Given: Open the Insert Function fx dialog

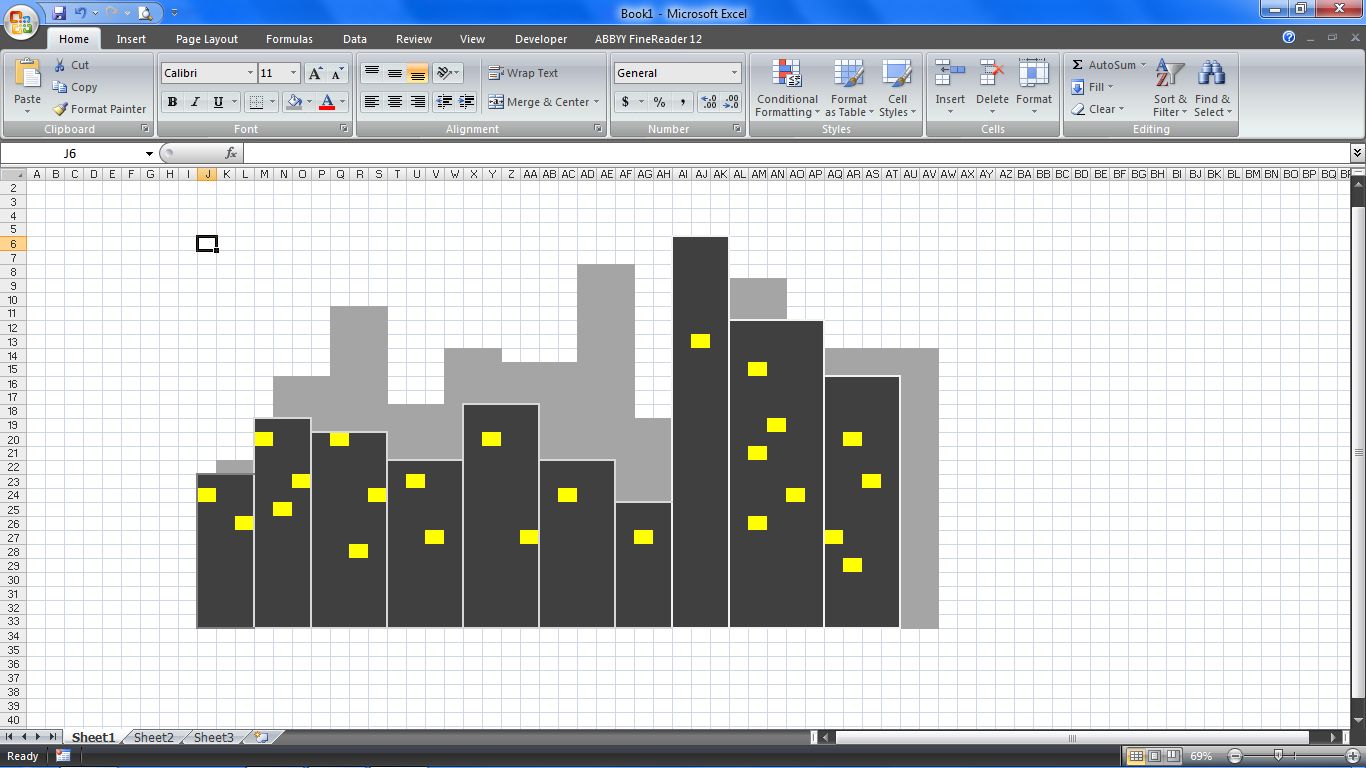Looking at the screenshot, I should pyautogui.click(x=231, y=153).
